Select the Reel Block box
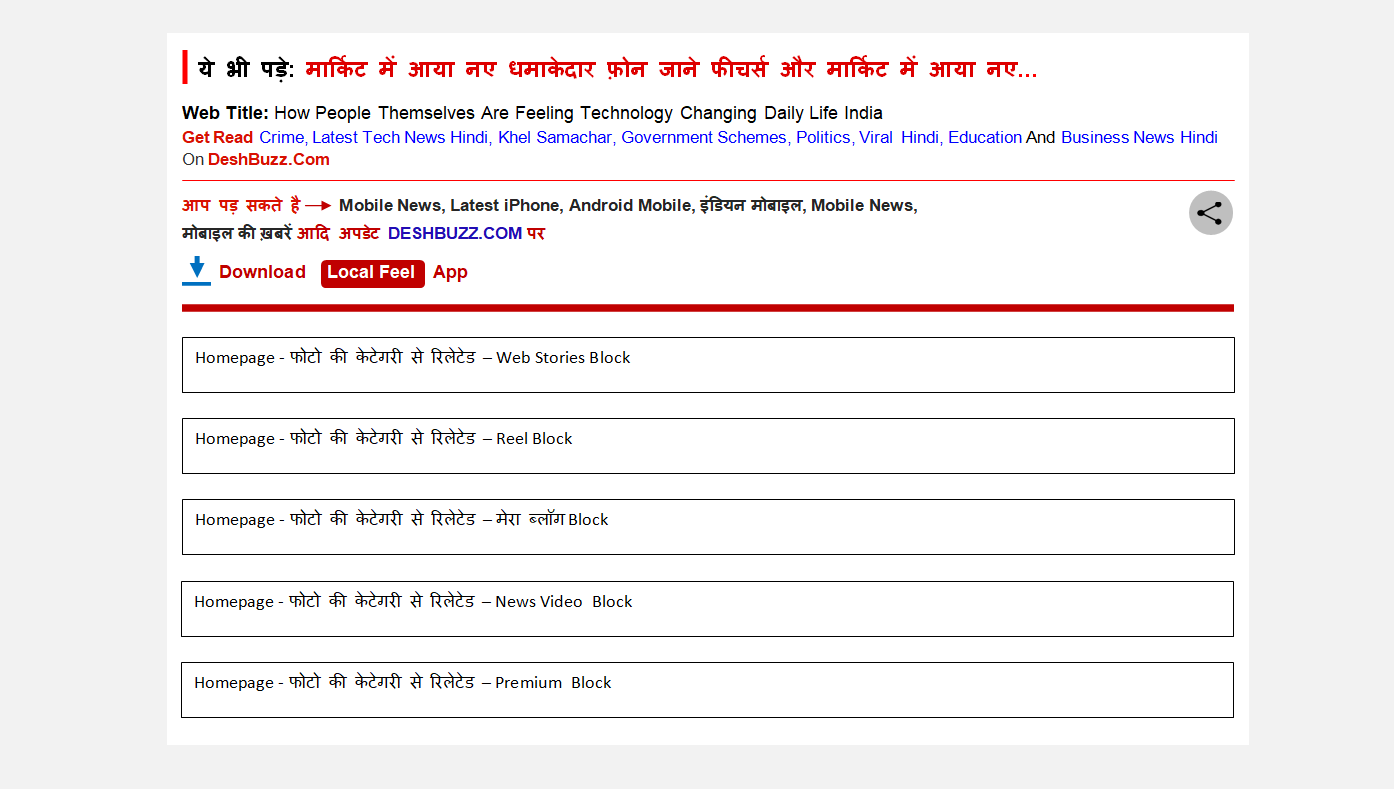This screenshot has height=789, width=1394. [x=707, y=446]
